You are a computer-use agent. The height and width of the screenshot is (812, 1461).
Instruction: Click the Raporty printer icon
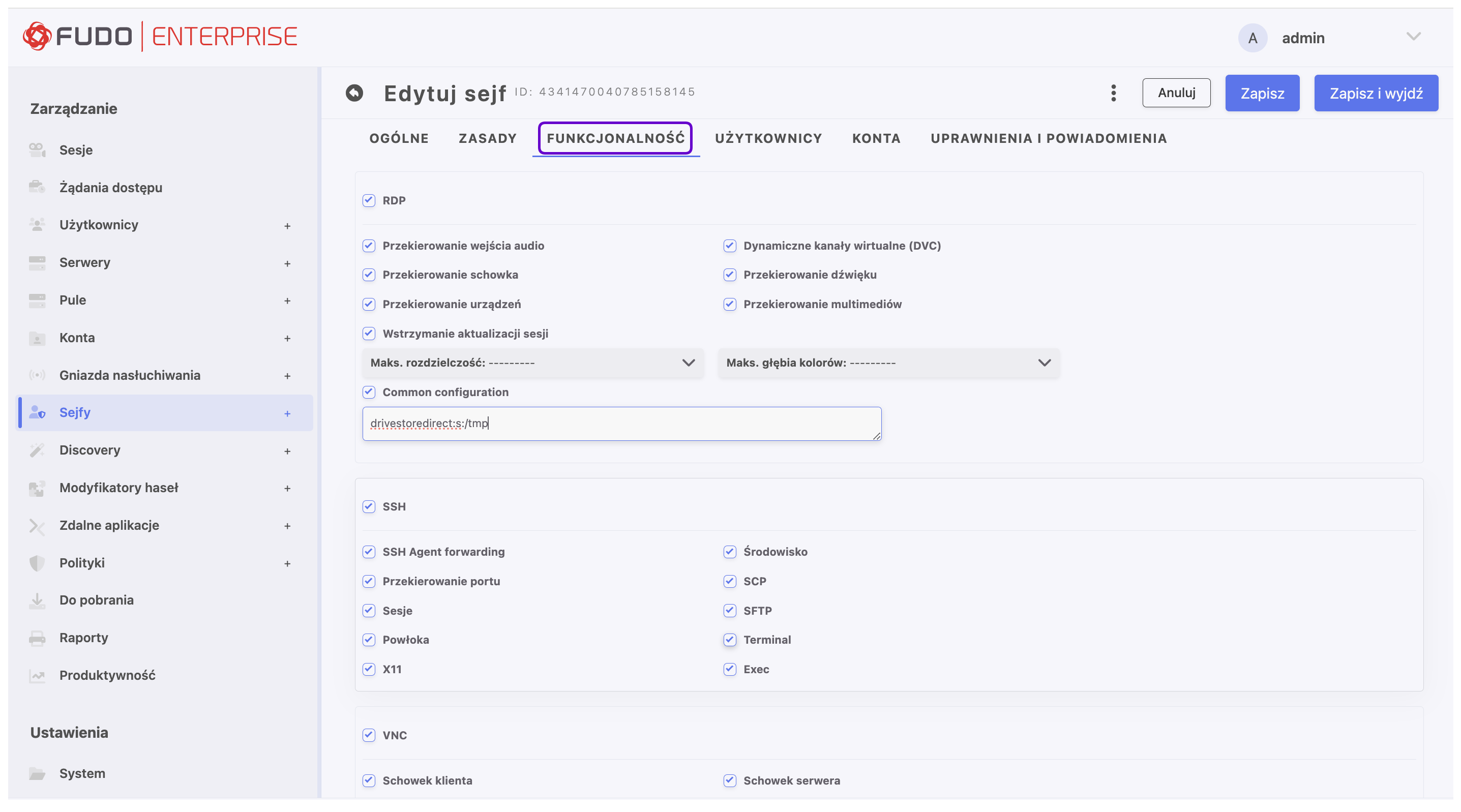[x=37, y=638]
